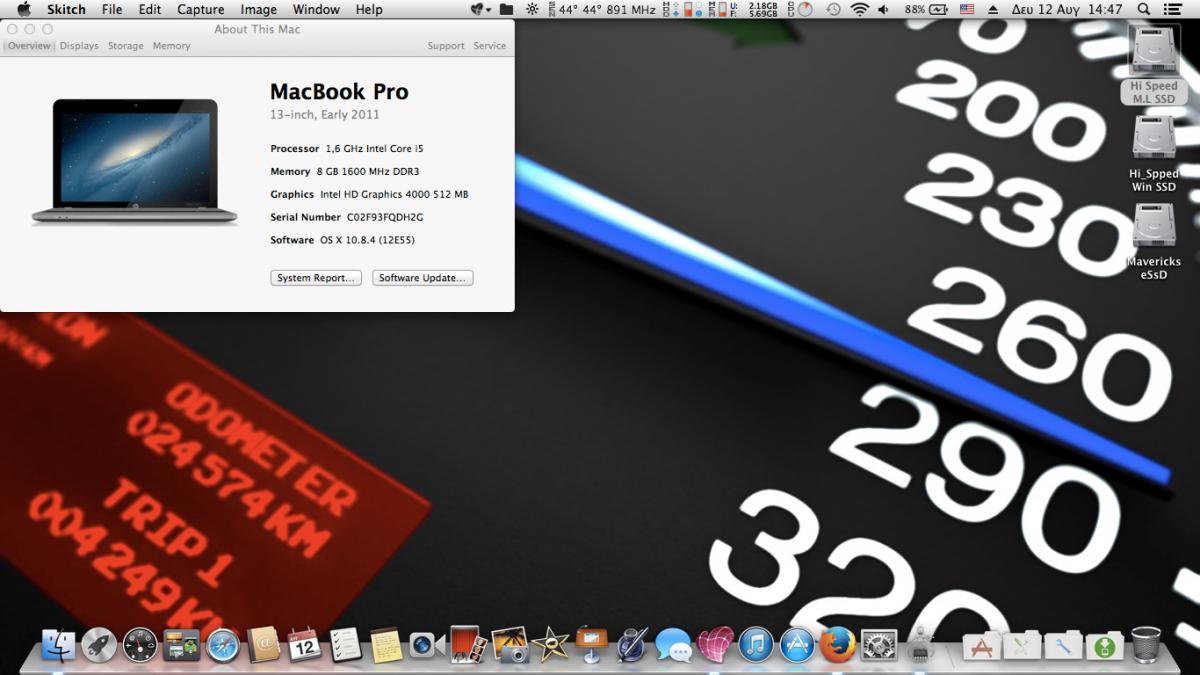Open the Skitch application menu
This screenshot has width=1200, height=675.
(66, 9)
